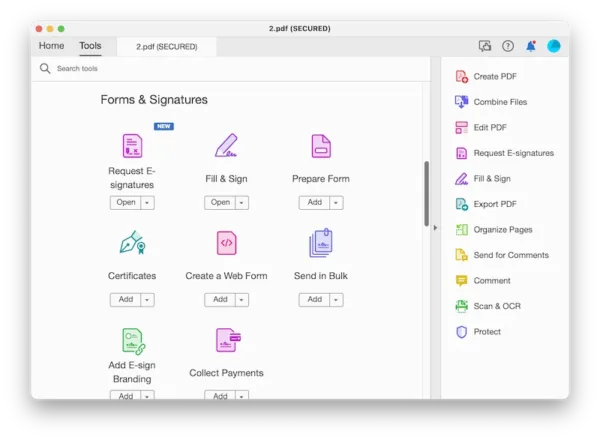The height and width of the screenshot is (440, 600).
Task: Add the Certificates tool
Action: click(x=126, y=300)
